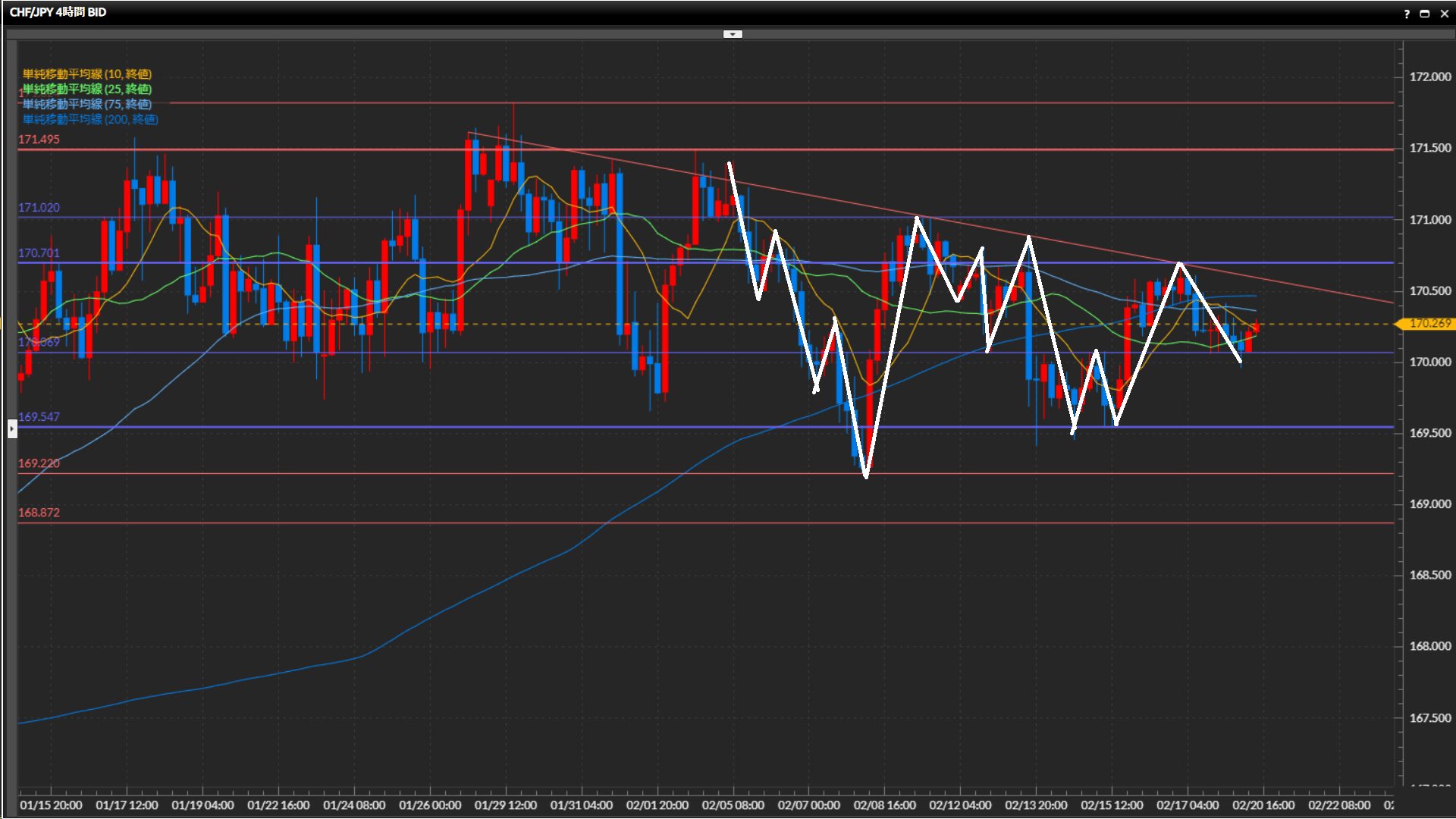Close the CHF/JPY chart window
Viewport: 1456px width, 819px height.
click(1445, 14)
